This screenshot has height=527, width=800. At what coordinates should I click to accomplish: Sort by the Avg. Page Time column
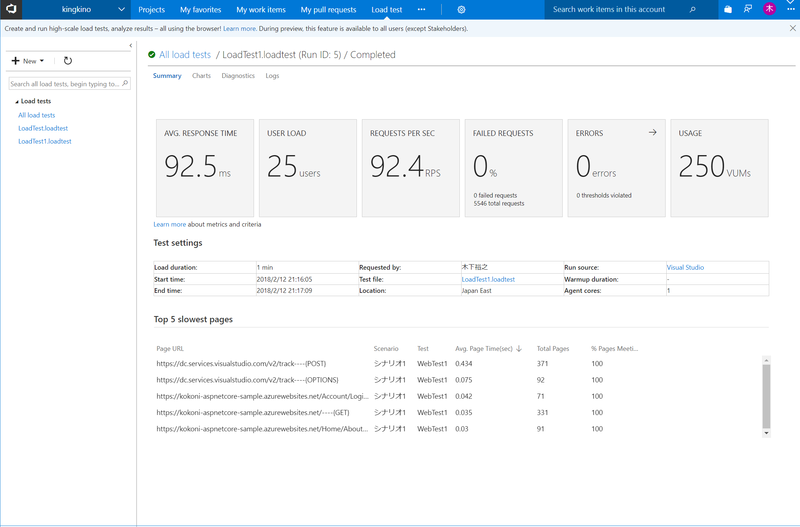pos(484,349)
